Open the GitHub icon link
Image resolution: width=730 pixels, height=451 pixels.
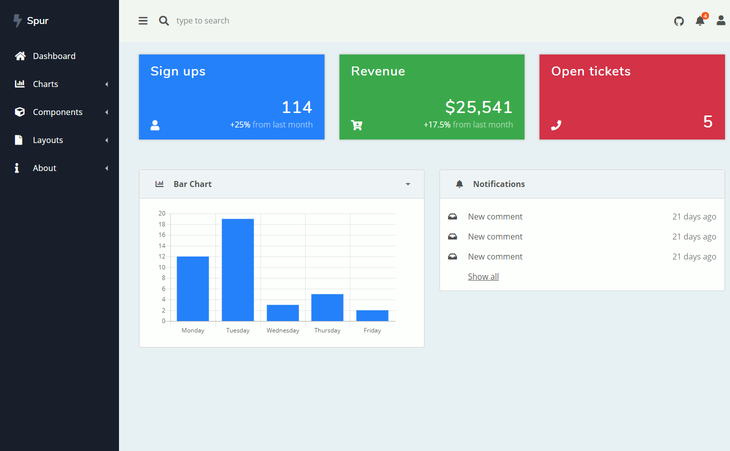pyautogui.click(x=679, y=21)
